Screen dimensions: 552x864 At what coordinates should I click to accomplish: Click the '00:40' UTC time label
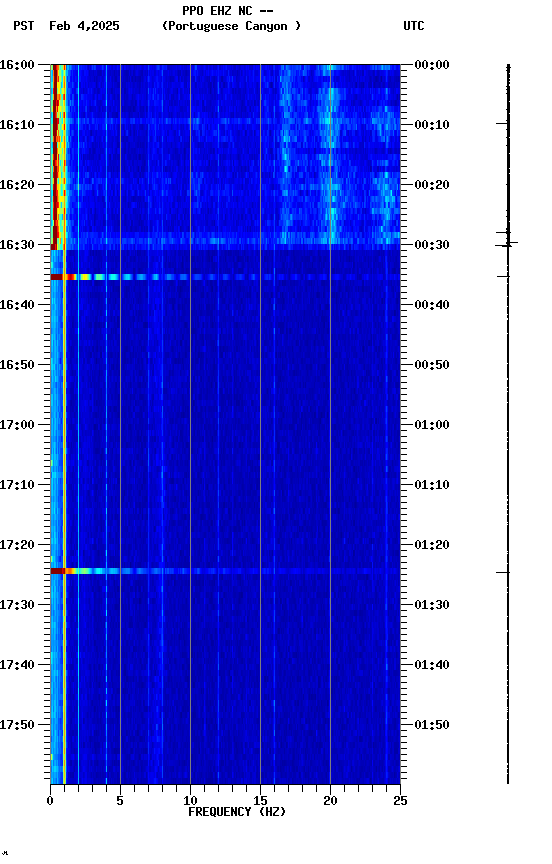tap(432, 305)
